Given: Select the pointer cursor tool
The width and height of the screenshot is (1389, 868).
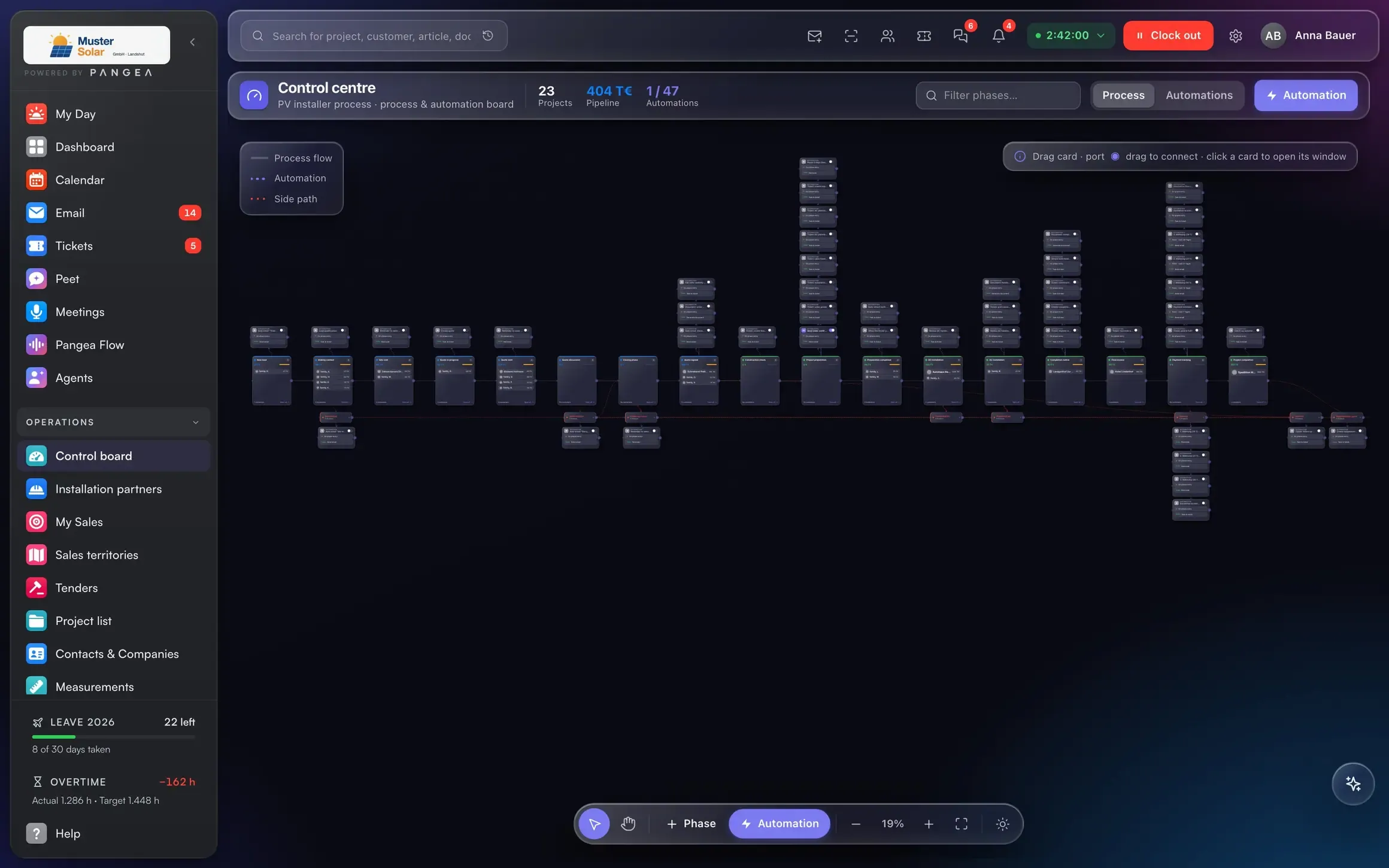Looking at the screenshot, I should point(595,824).
